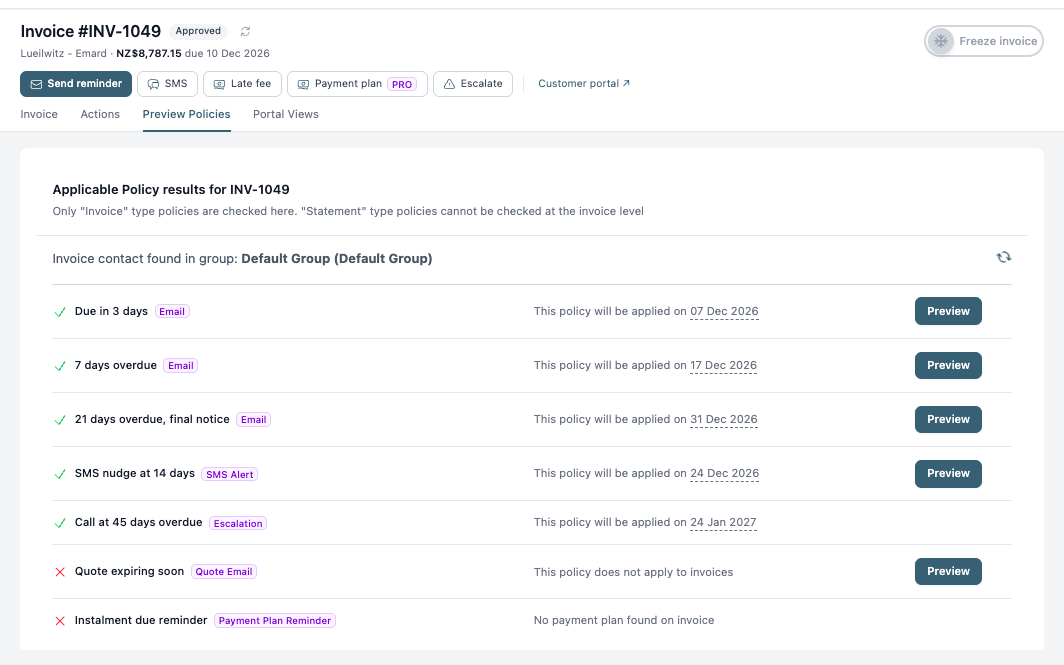Click the 31 Dec 2026 applied date
This screenshot has height=665, width=1064.
[723, 419]
